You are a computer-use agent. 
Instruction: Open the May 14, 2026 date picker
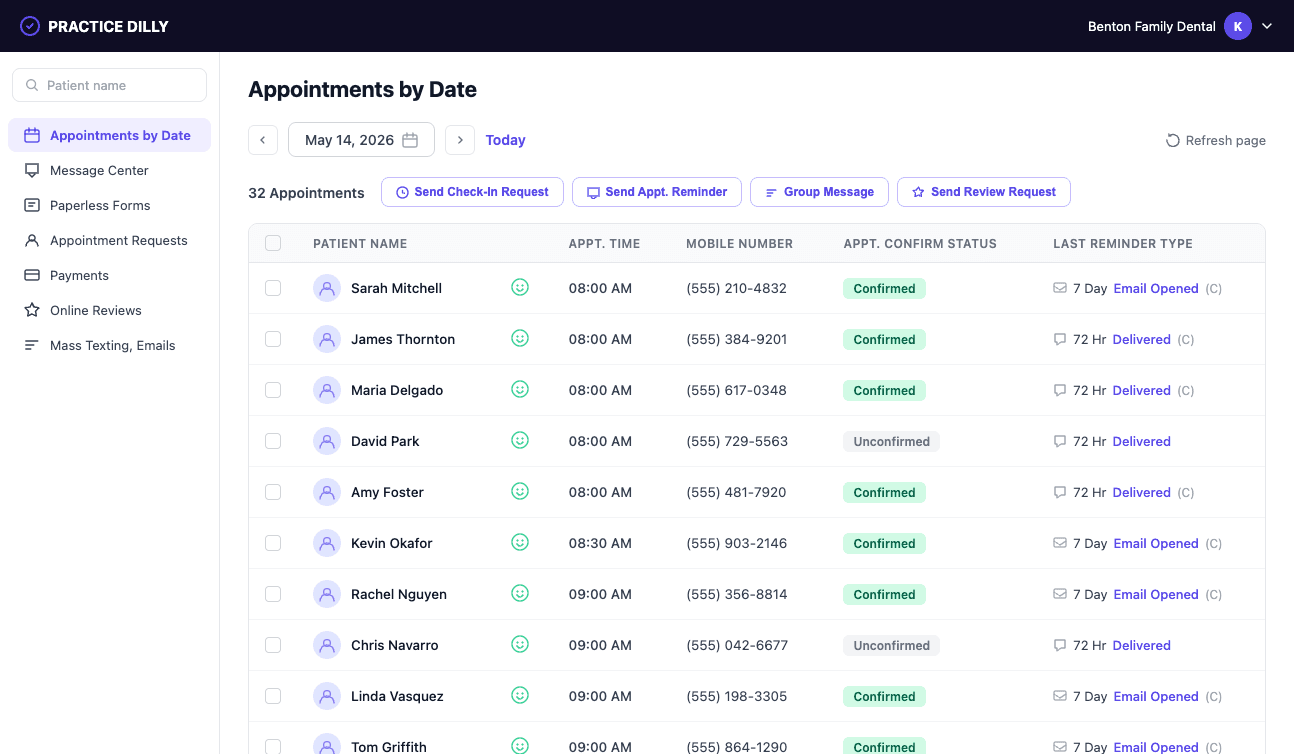click(x=361, y=140)
